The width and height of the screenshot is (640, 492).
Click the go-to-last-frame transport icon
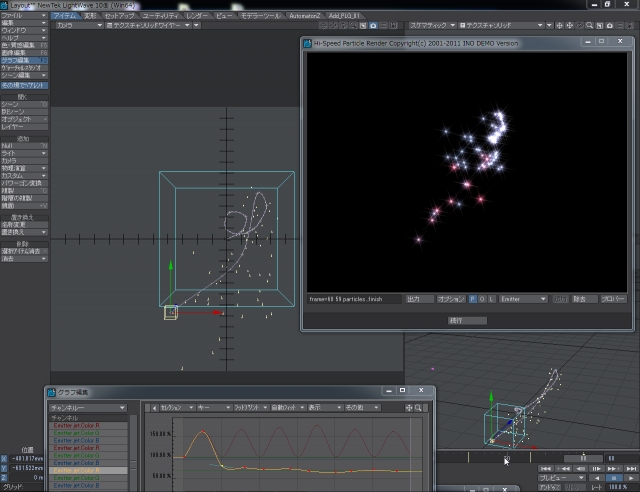click(630, 468)
